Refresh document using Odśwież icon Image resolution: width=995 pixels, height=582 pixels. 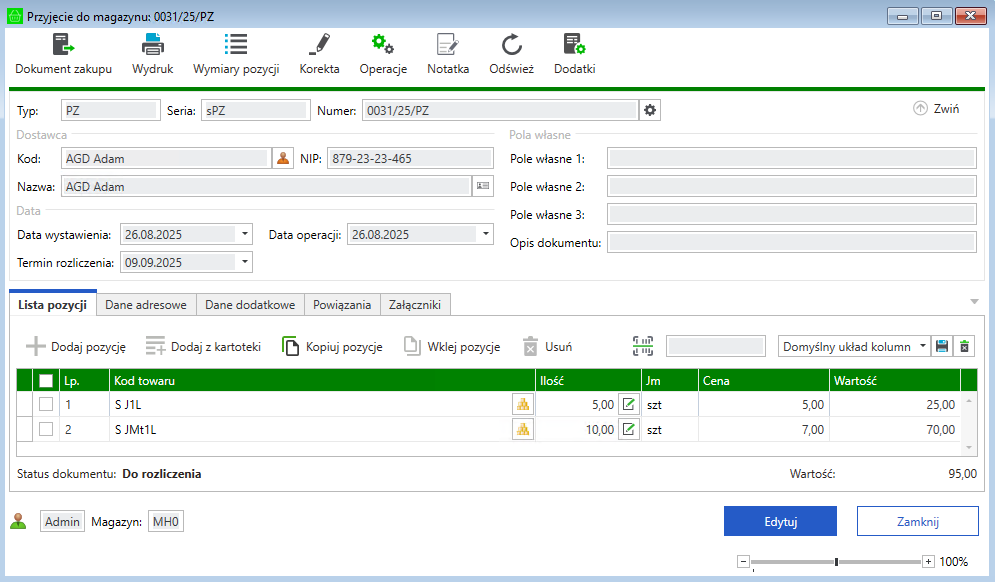[x=511, y=45]
